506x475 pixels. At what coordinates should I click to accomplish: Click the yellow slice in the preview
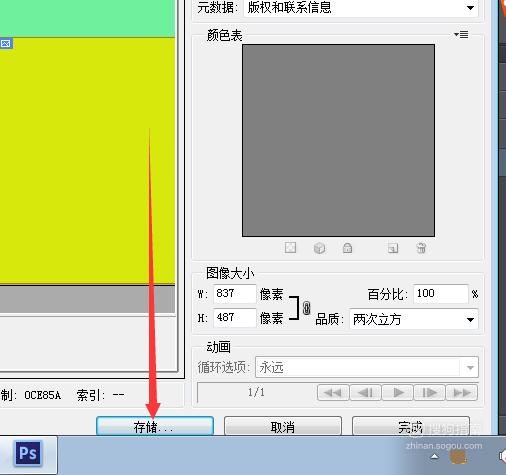[x=87, y=161]
